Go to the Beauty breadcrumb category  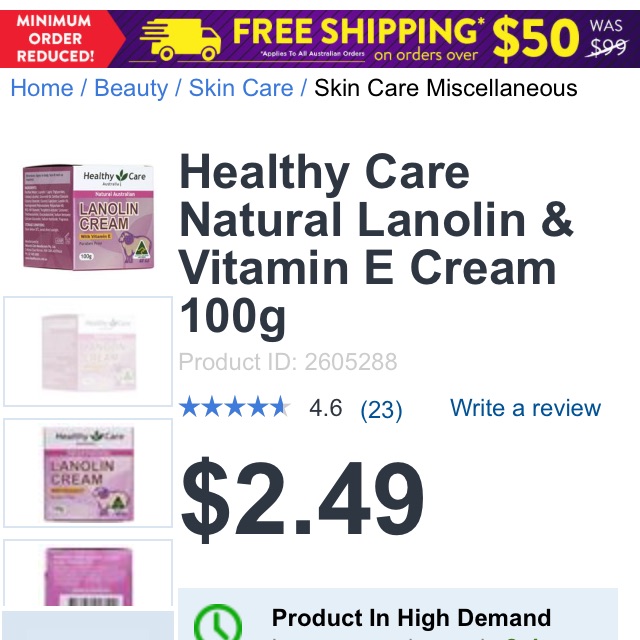[x=131, y=88]
